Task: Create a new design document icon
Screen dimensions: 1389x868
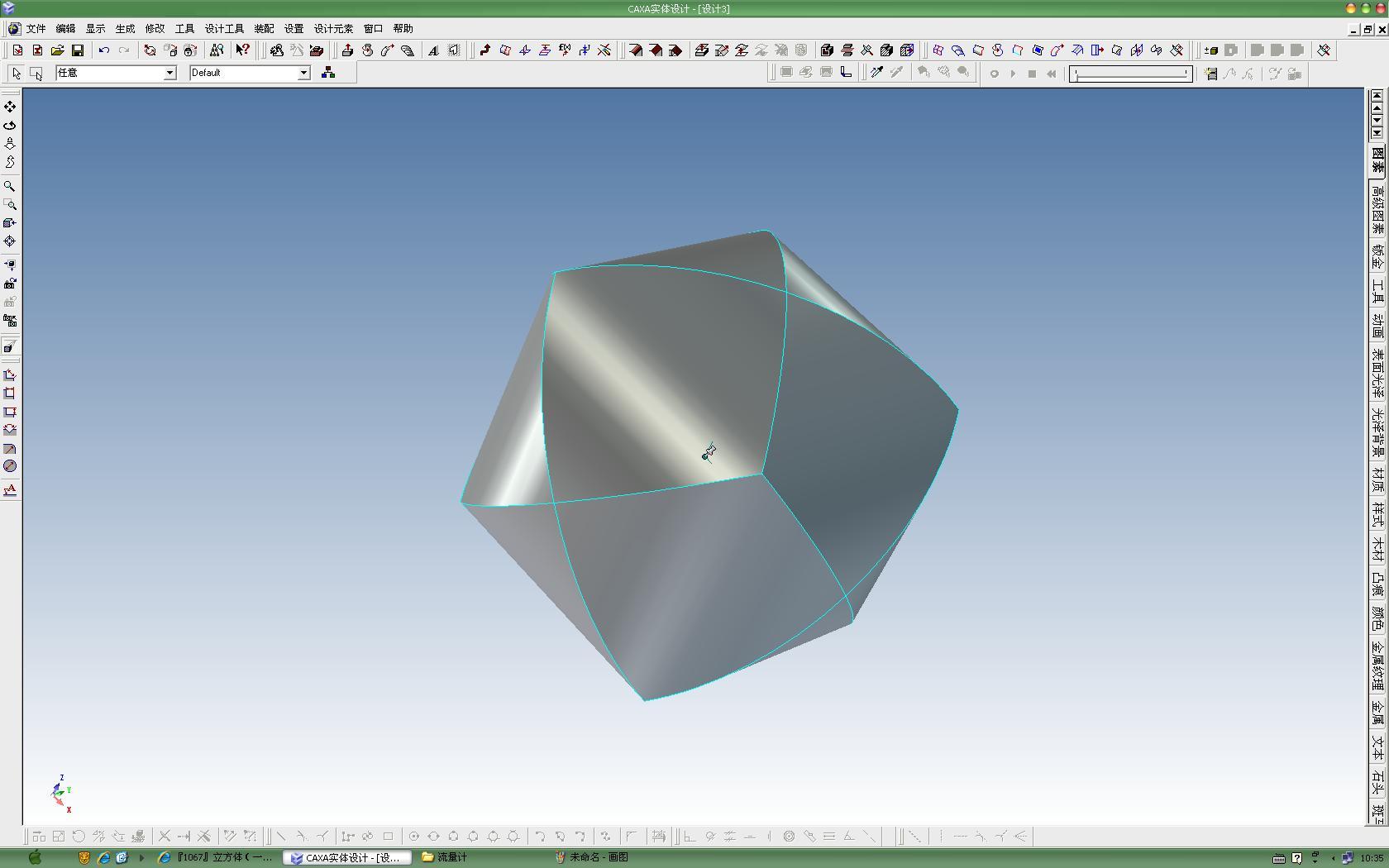Action: pos(17,50)
